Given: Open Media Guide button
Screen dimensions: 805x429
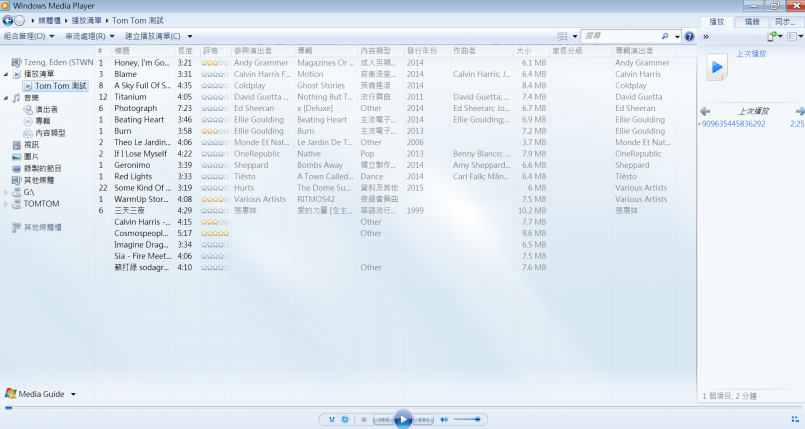Looking at the screenshot, I should (x=40, y=394).
